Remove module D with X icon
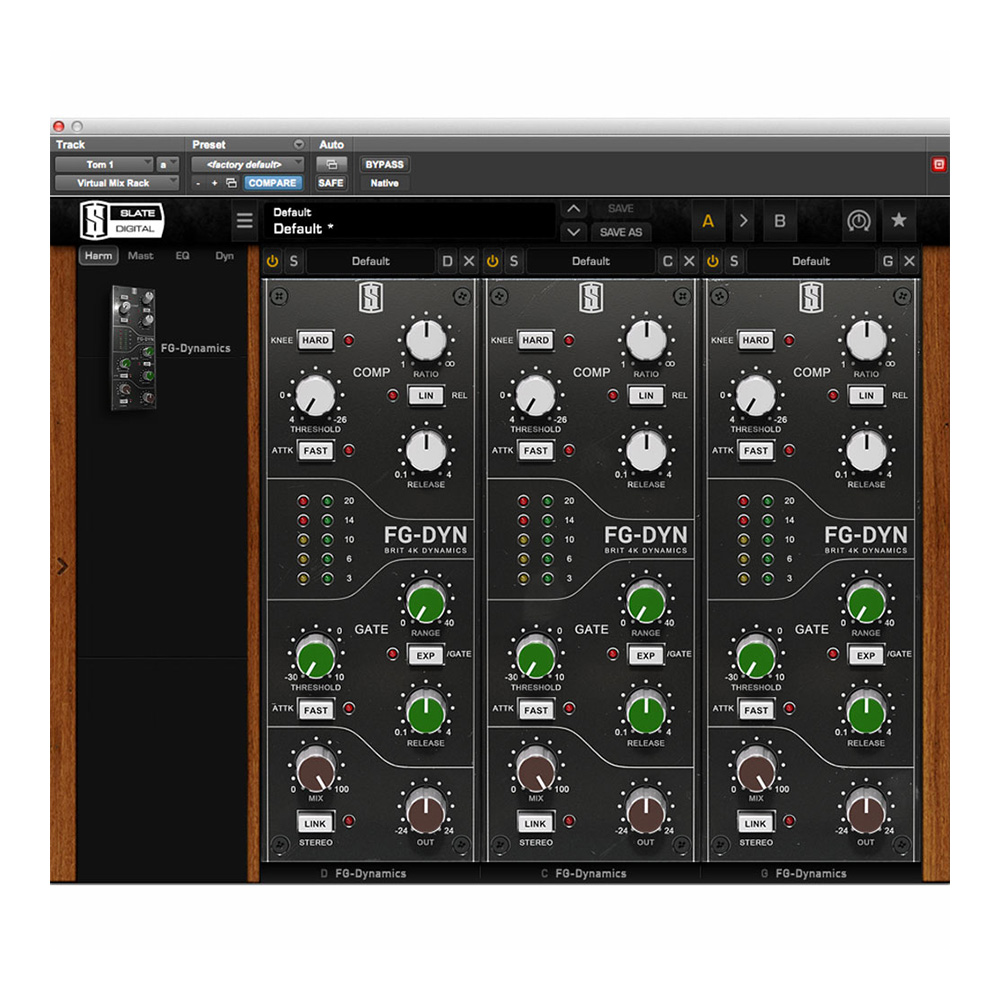This screenshot has height=1000, width=1000. pyautogui.click(x=469, y=261)
